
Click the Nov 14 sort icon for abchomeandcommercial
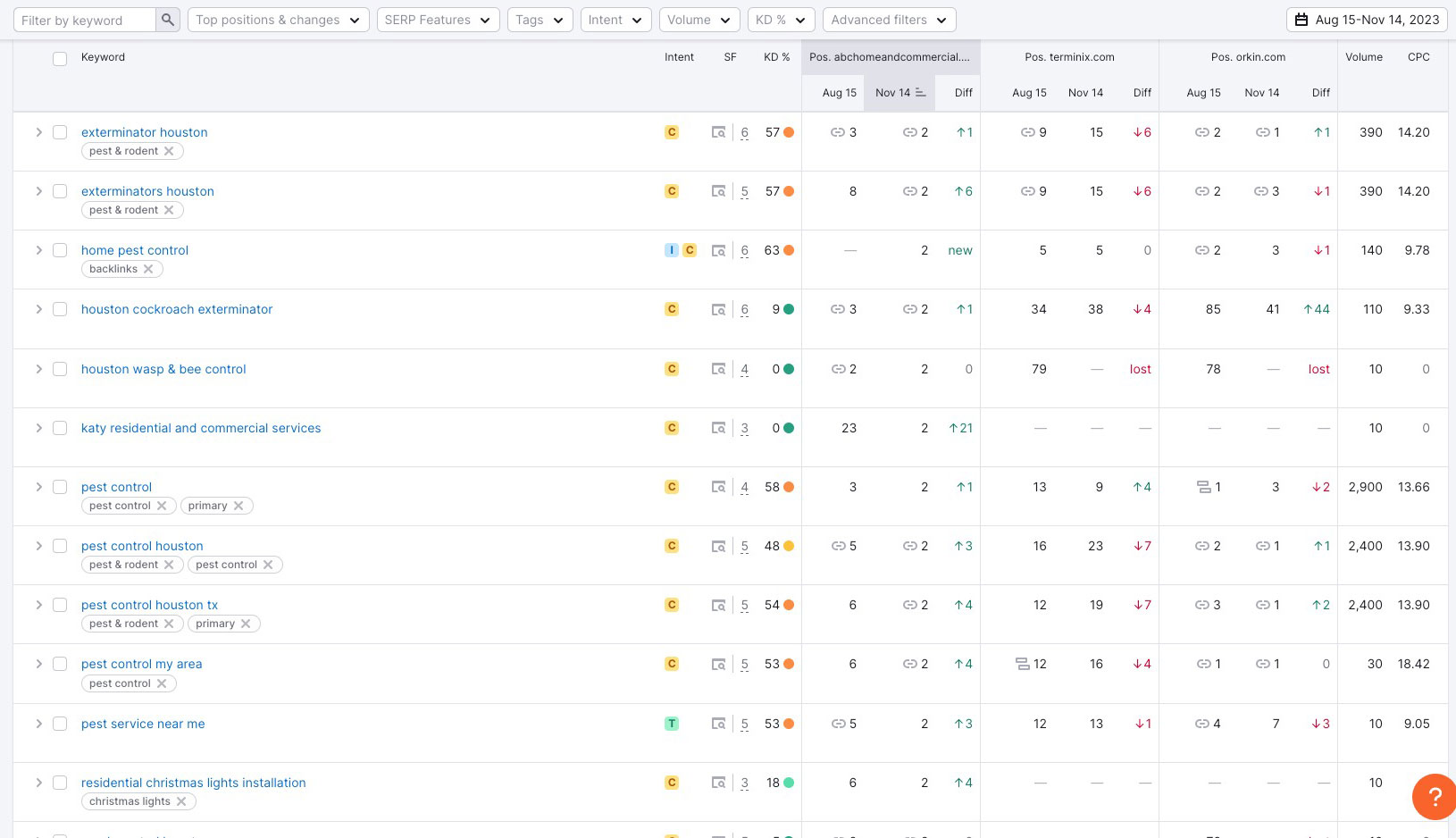[921, 93]
